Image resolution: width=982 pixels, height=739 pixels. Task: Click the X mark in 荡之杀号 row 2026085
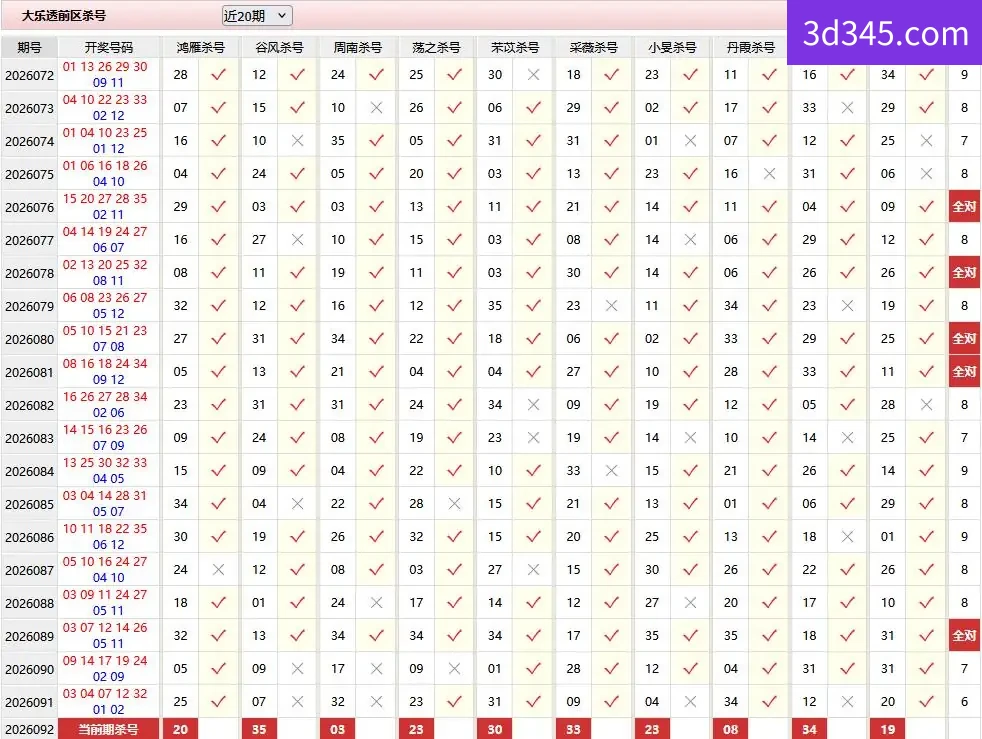(x=455, y=504)
